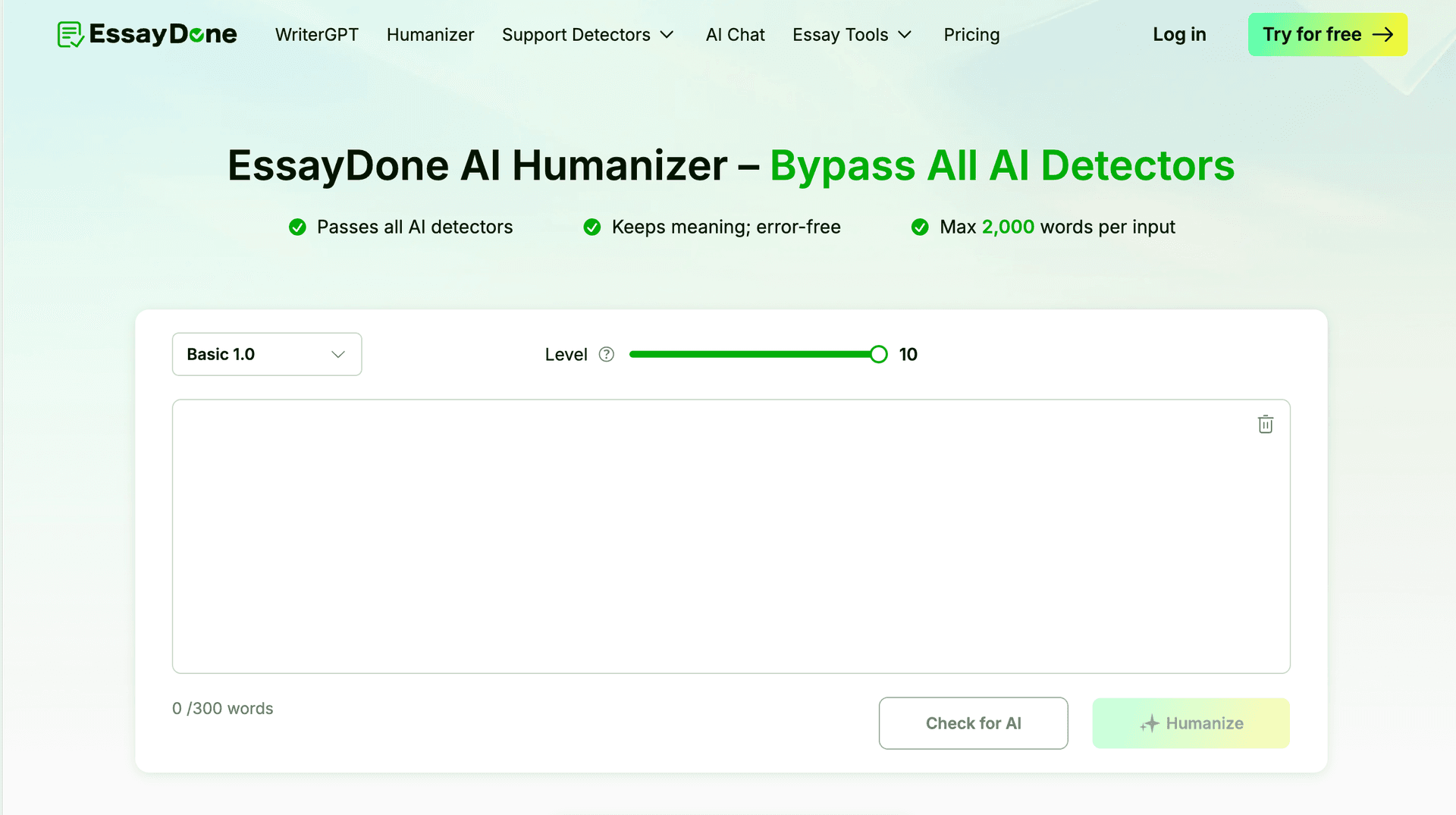Go to Humanizer in the navigation
The image size is (1456, 815).
tap(430, 35)
